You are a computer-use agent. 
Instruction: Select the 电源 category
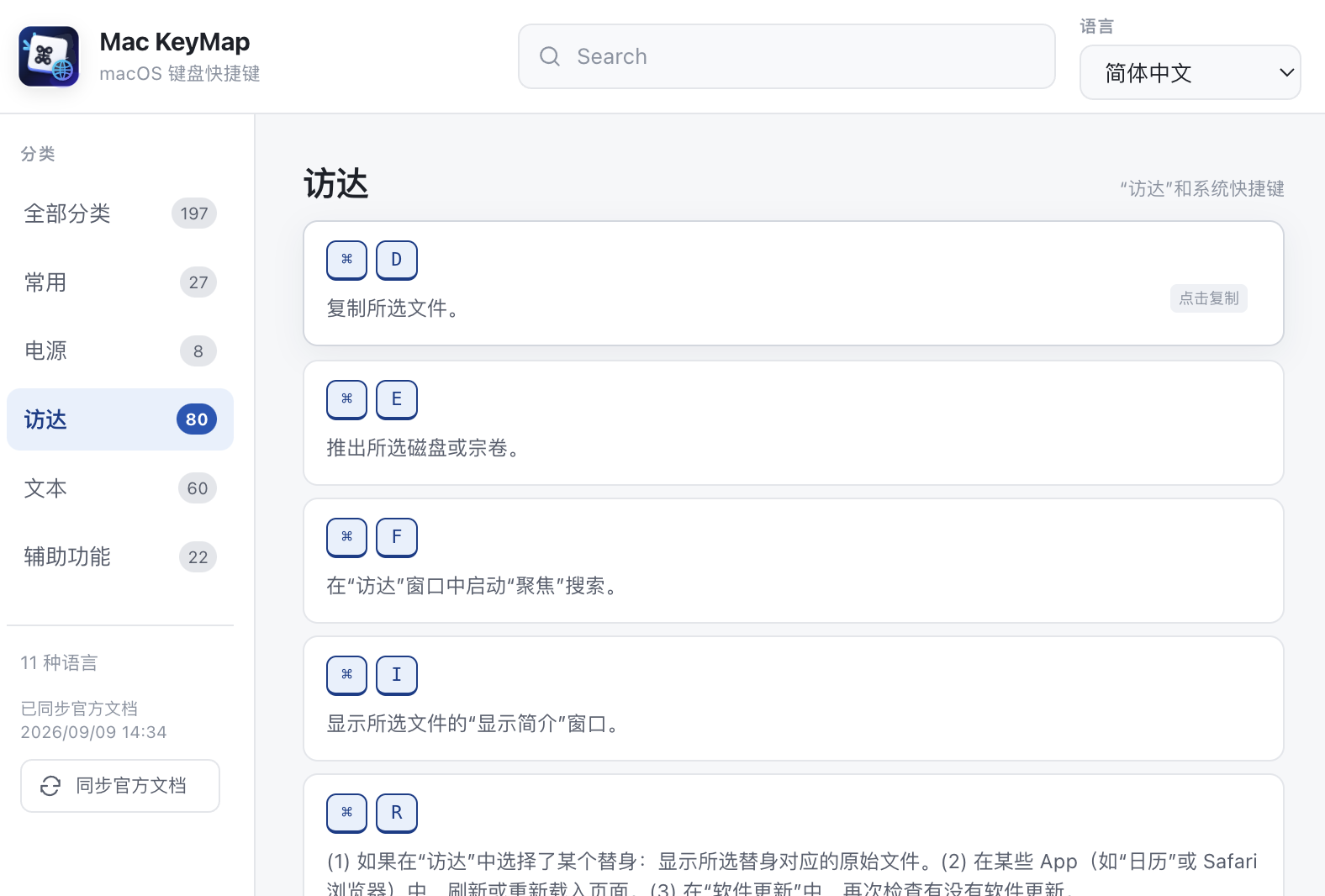120,350
